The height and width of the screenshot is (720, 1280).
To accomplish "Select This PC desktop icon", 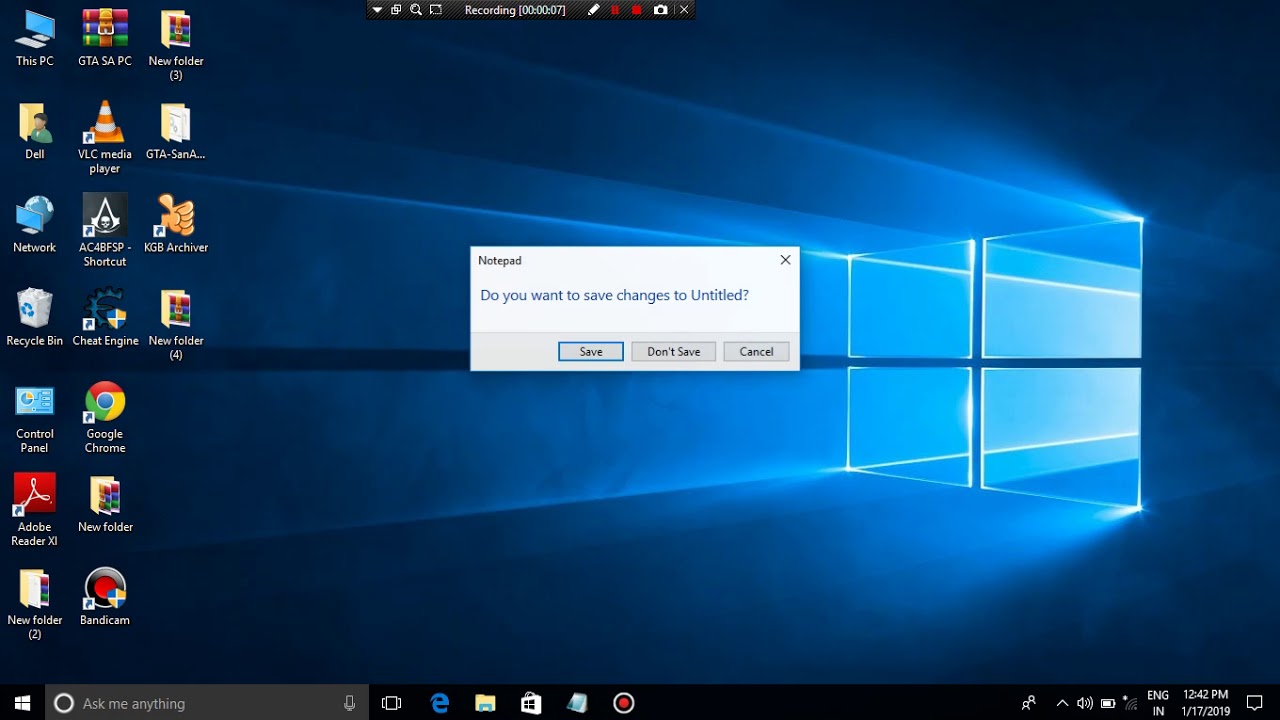I will 35,38.
